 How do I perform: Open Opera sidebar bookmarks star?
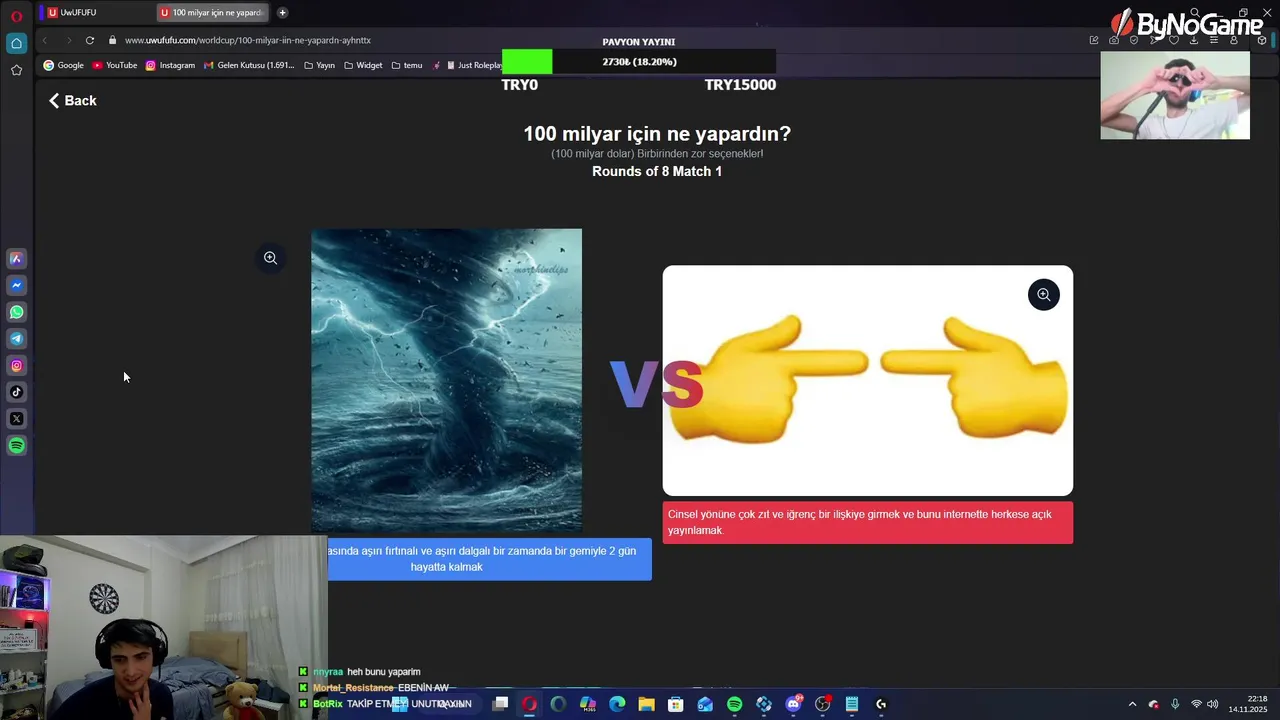click(x=16, y=70)
